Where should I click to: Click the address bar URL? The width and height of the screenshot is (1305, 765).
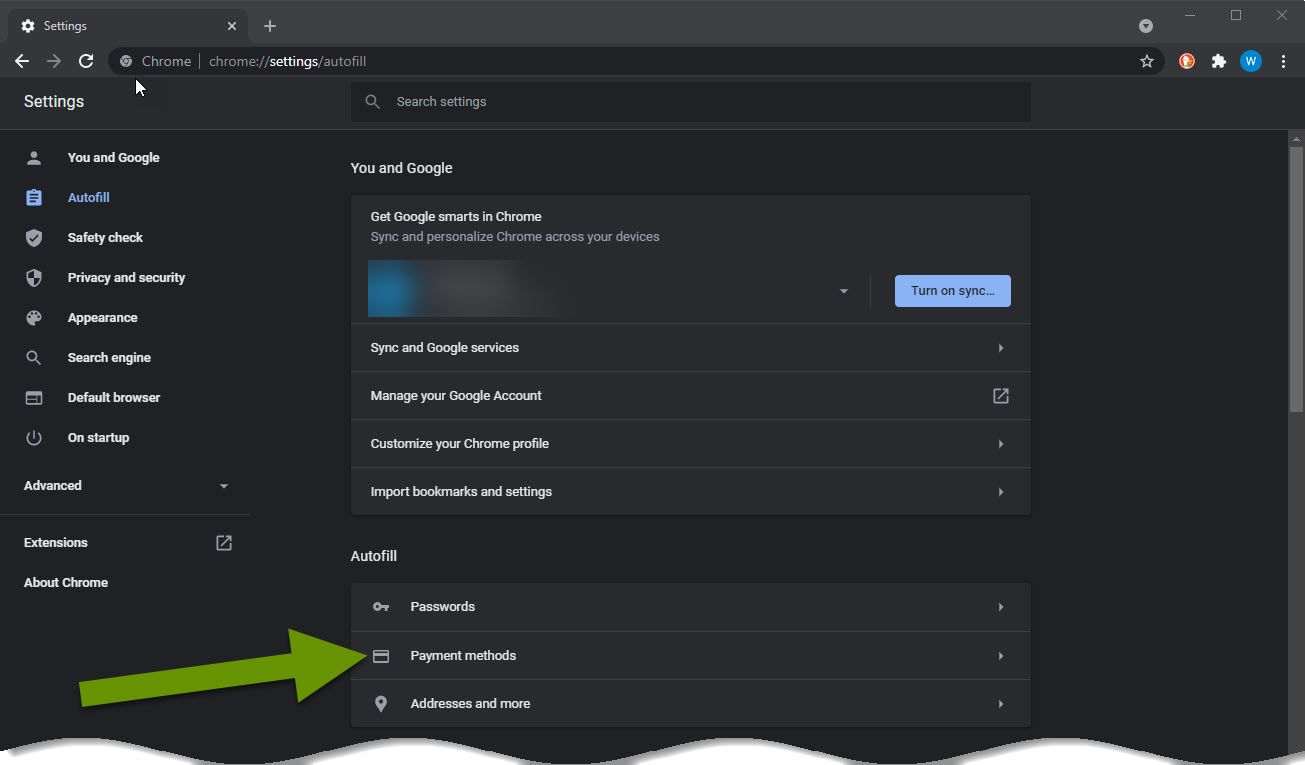pyautogui.click(x=288, y=61)
